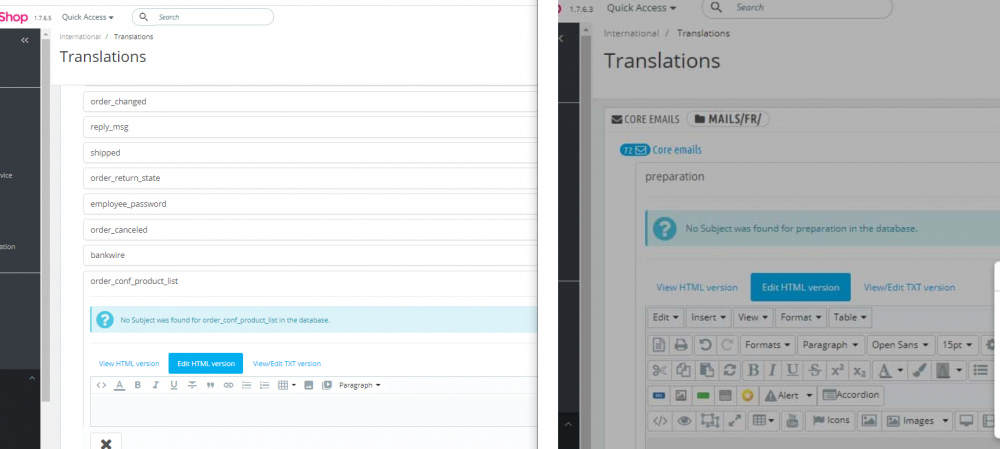The image size is (1000, 449).
Task: Open 15pt font size dropdown
Action: coord(958,345)
